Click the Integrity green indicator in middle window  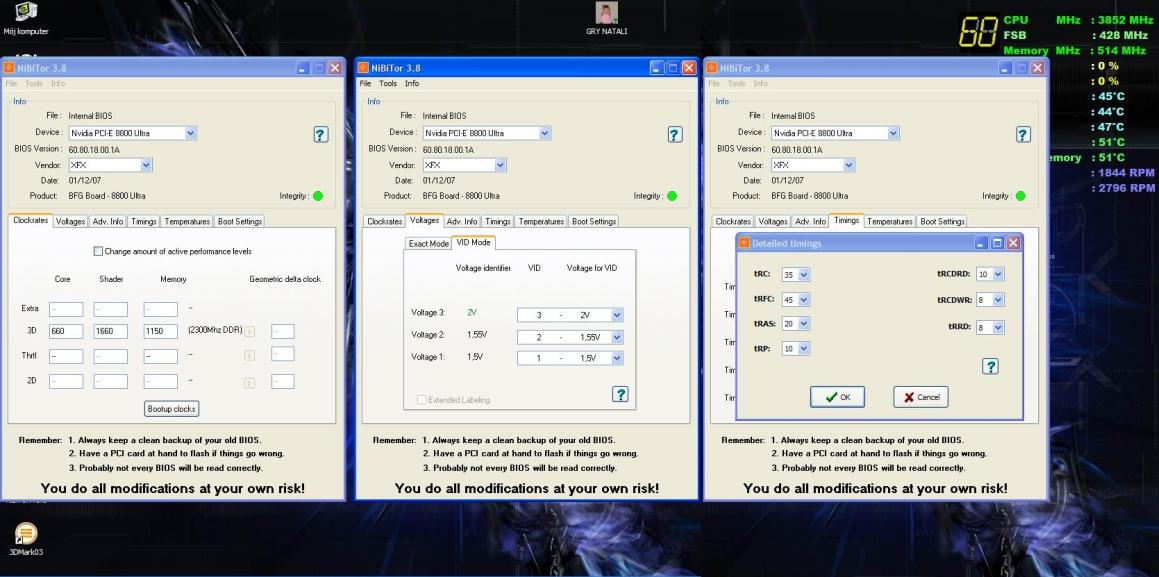671,196
